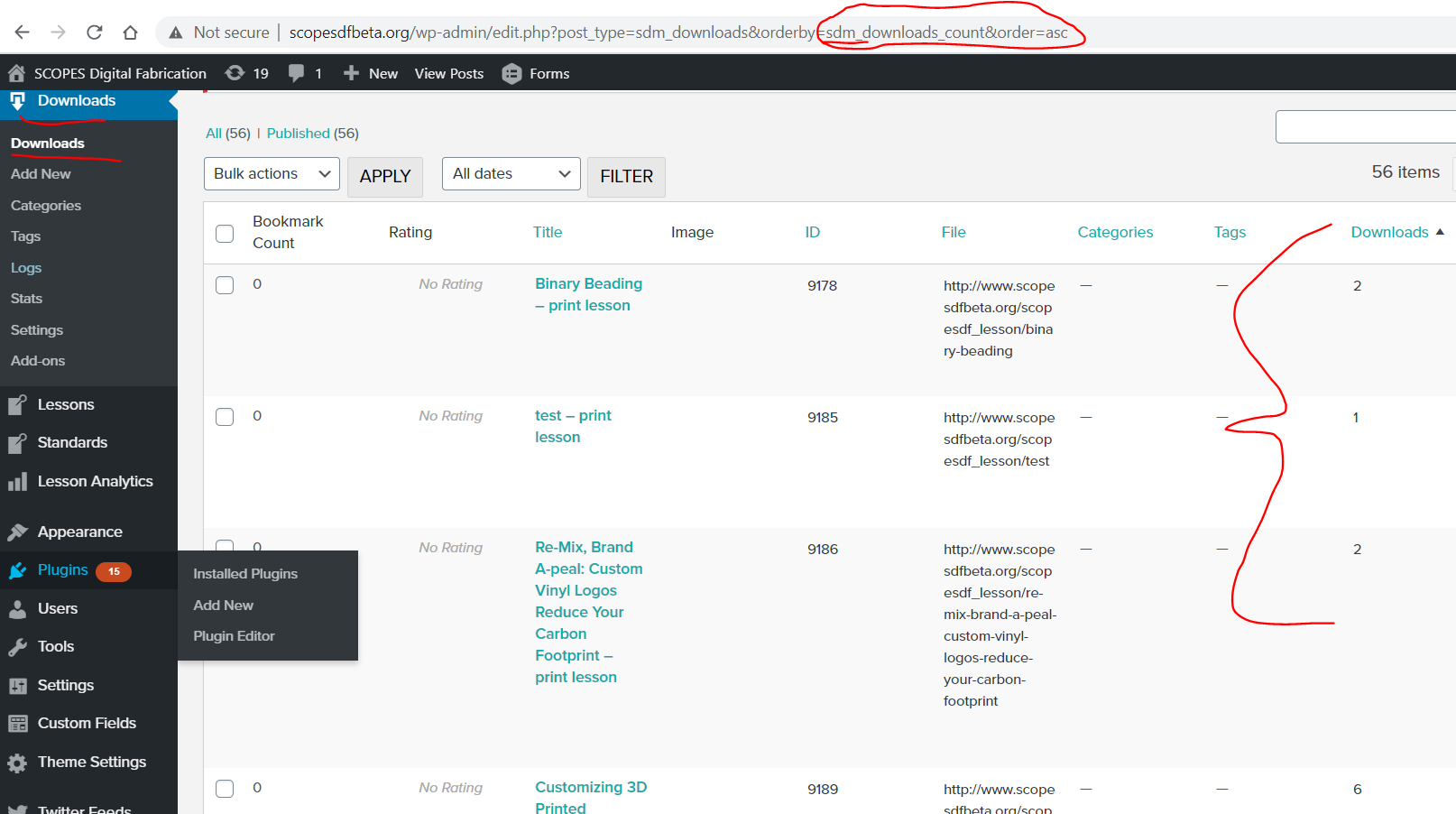The width and height of the screenshot is (1456, 814).
Task: Go back using browser back arrow
Action: click(23, 32)
